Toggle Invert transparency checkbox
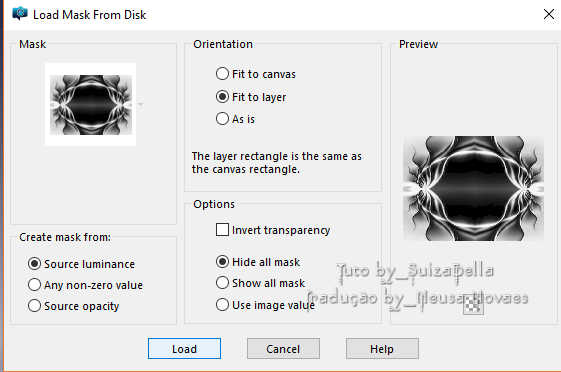The height and width of the screenshot is (372, 561). pyautogui.click(x=222, y=230)
